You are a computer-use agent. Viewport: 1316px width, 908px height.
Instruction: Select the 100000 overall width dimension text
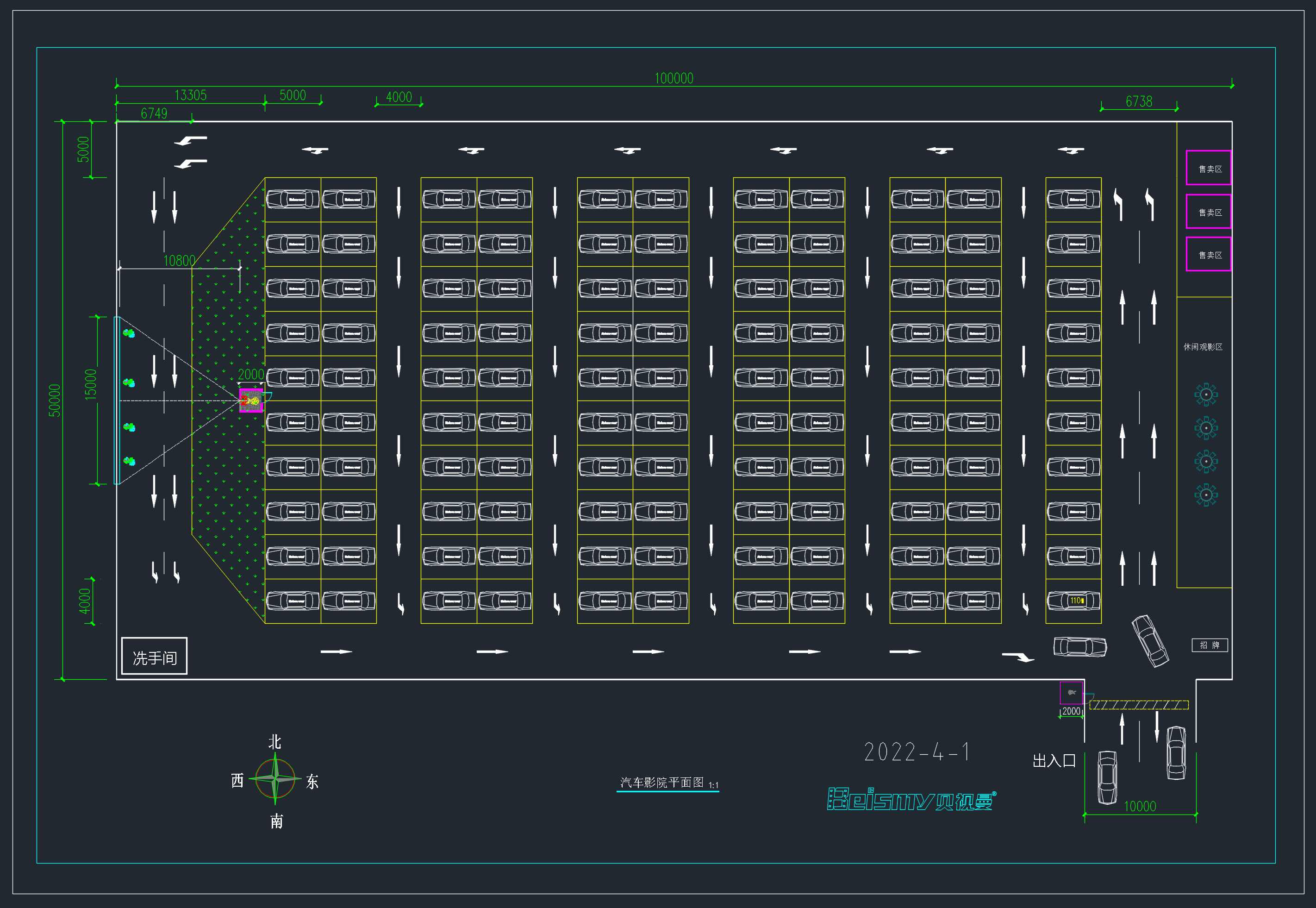pyautogui.click(x=674, y=79)
